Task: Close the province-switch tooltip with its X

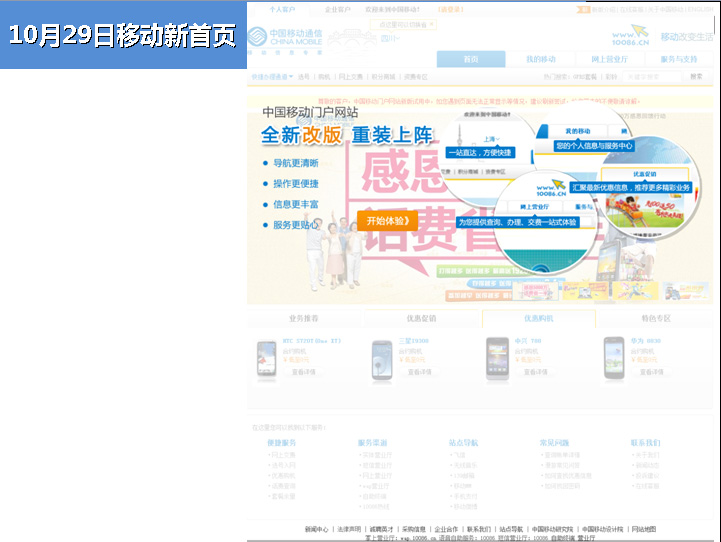Action: 432,24
